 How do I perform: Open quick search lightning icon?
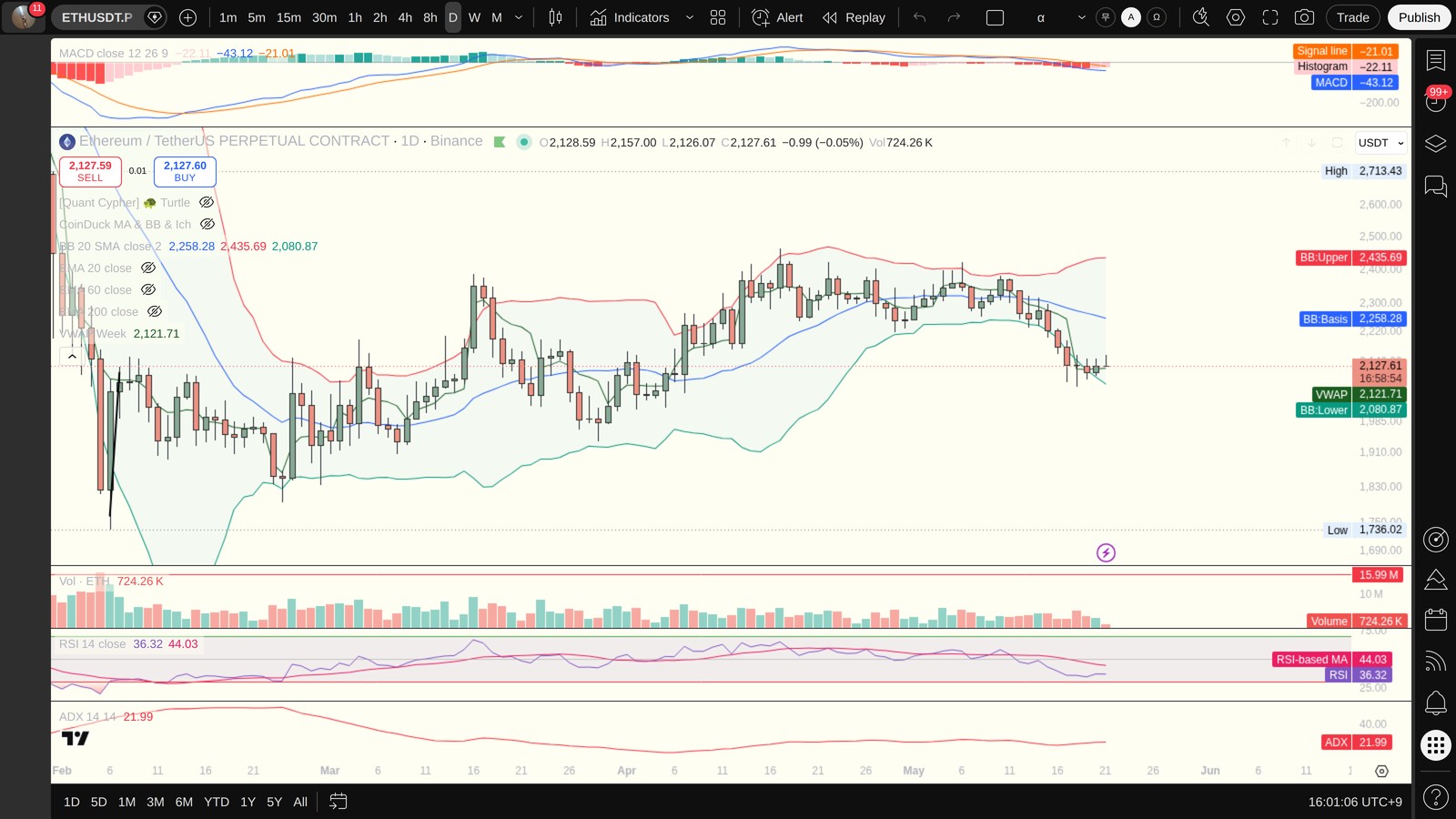coord(1201,17)
